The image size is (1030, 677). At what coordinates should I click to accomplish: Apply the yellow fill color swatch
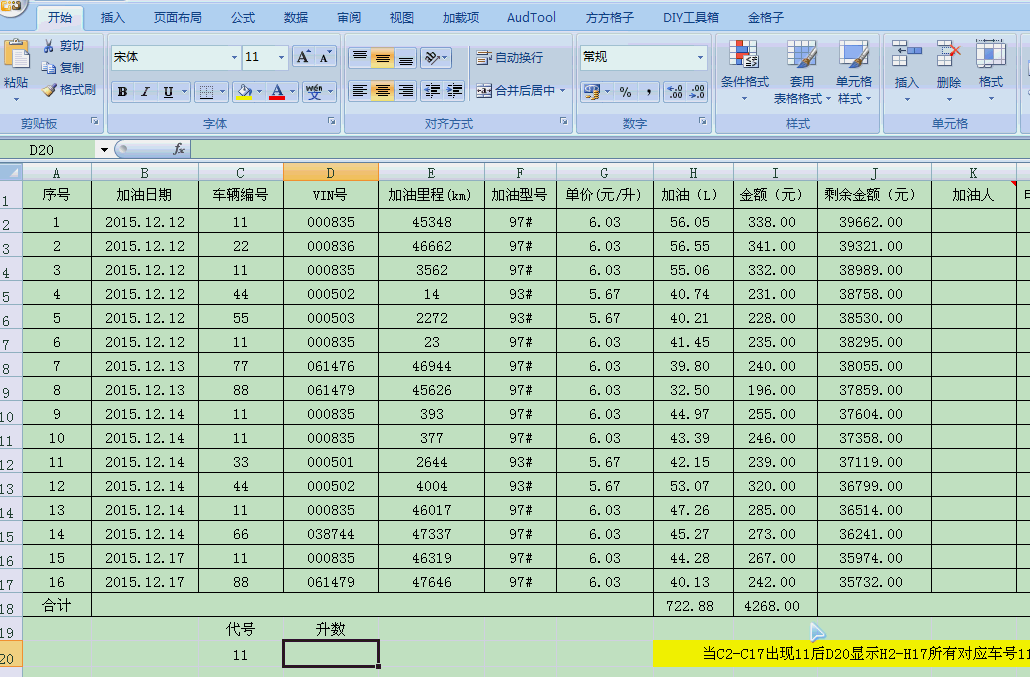(243, 92)
